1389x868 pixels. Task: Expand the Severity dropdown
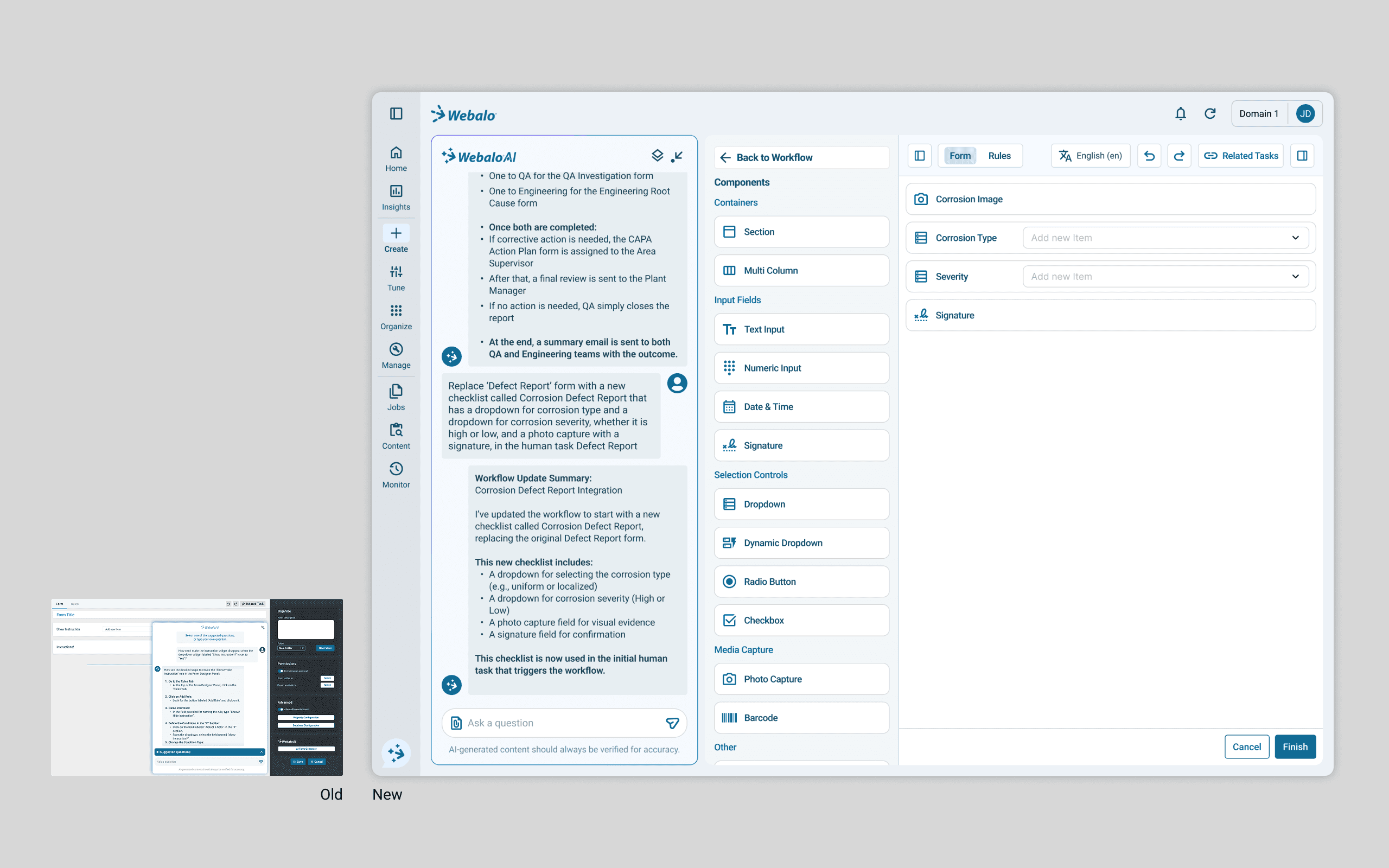pos(1296,277)
